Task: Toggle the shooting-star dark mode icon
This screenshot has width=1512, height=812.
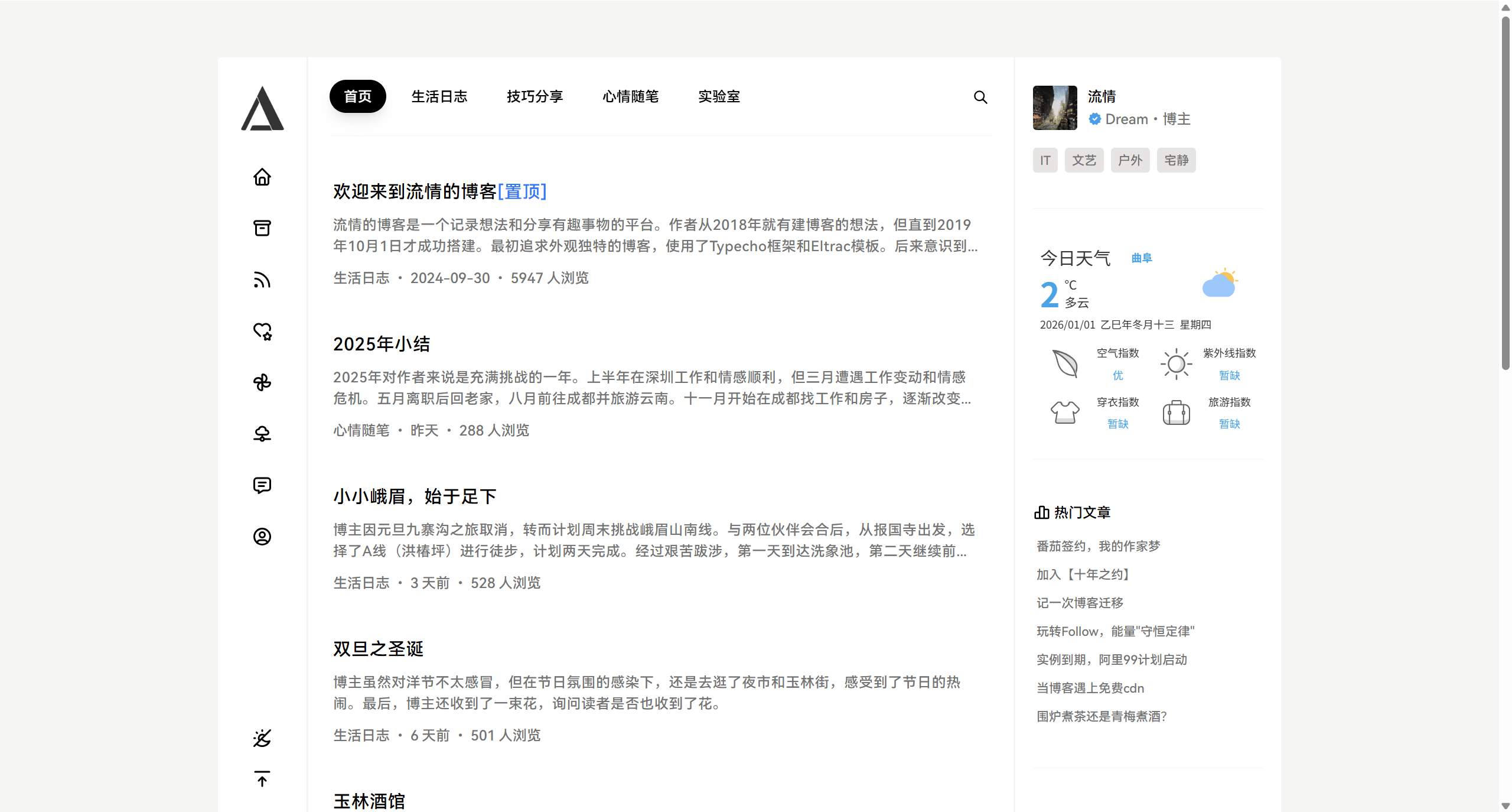Action: click(262, 738)
